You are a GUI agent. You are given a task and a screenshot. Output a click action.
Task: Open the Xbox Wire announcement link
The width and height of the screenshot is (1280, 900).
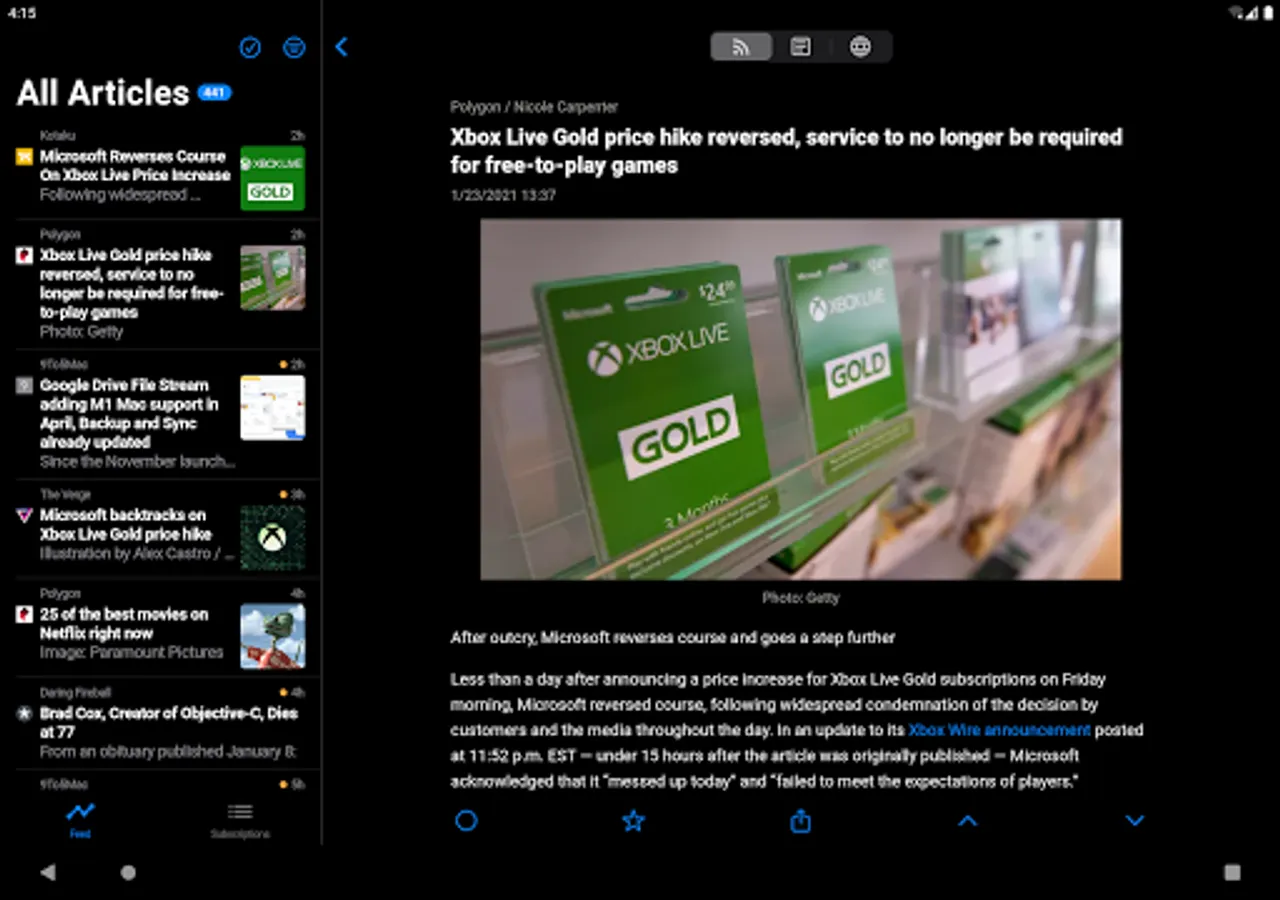point(999,730)
